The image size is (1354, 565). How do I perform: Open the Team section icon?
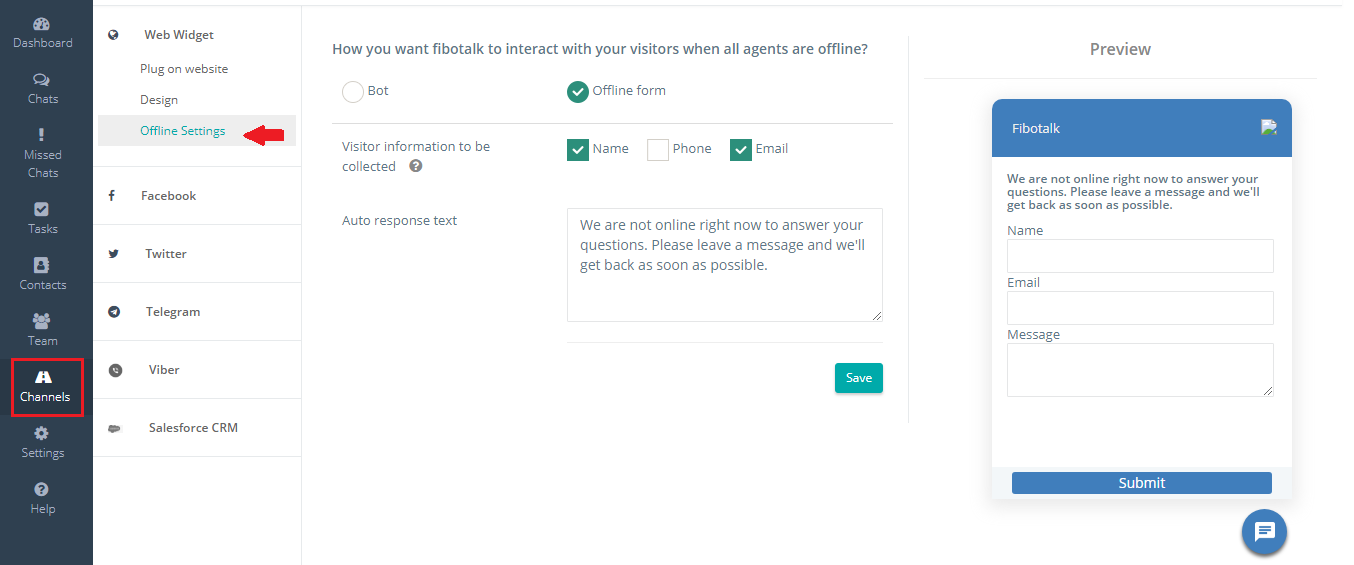(x=42, y=321)
